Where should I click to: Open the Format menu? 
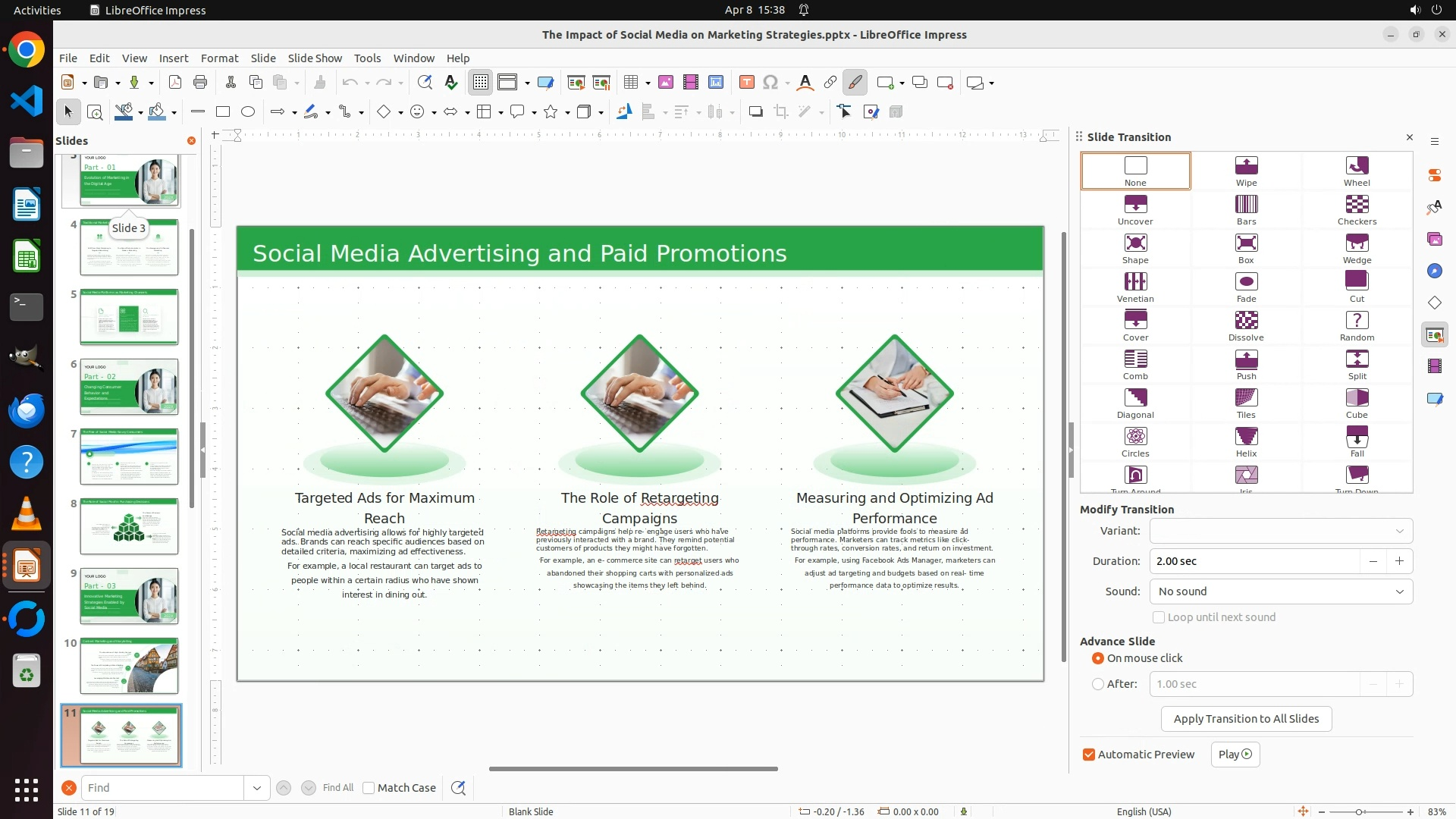point(219,58)
